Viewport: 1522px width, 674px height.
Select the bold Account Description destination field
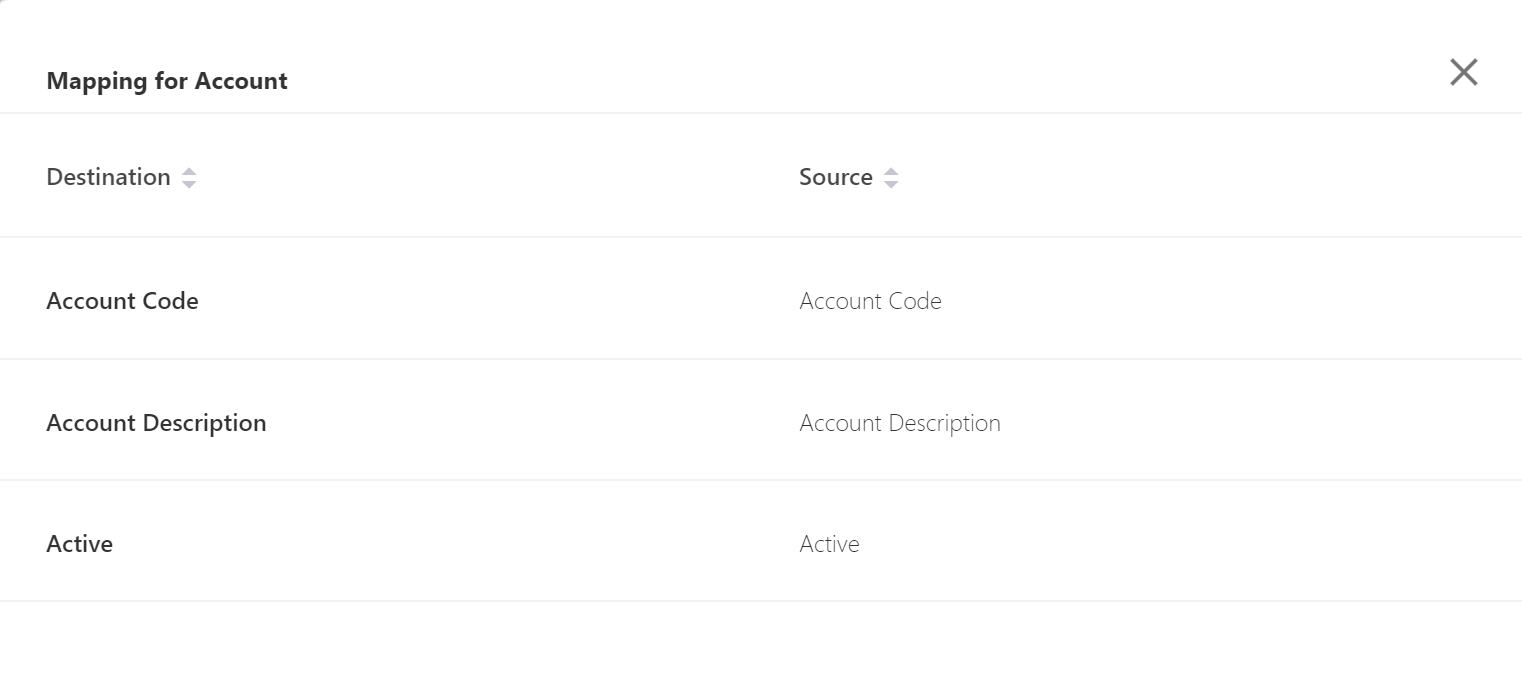156,423
